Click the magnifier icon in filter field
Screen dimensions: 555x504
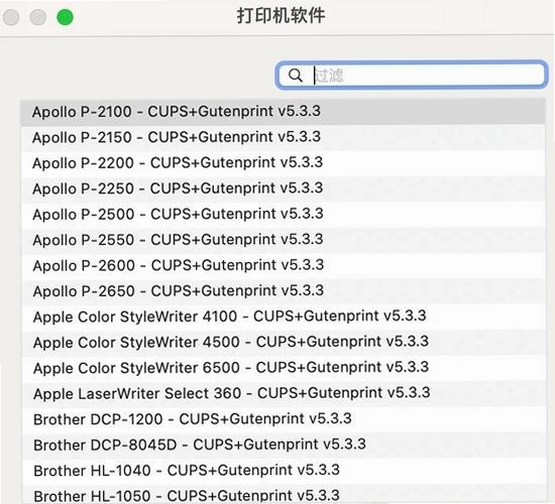[295, 75]
